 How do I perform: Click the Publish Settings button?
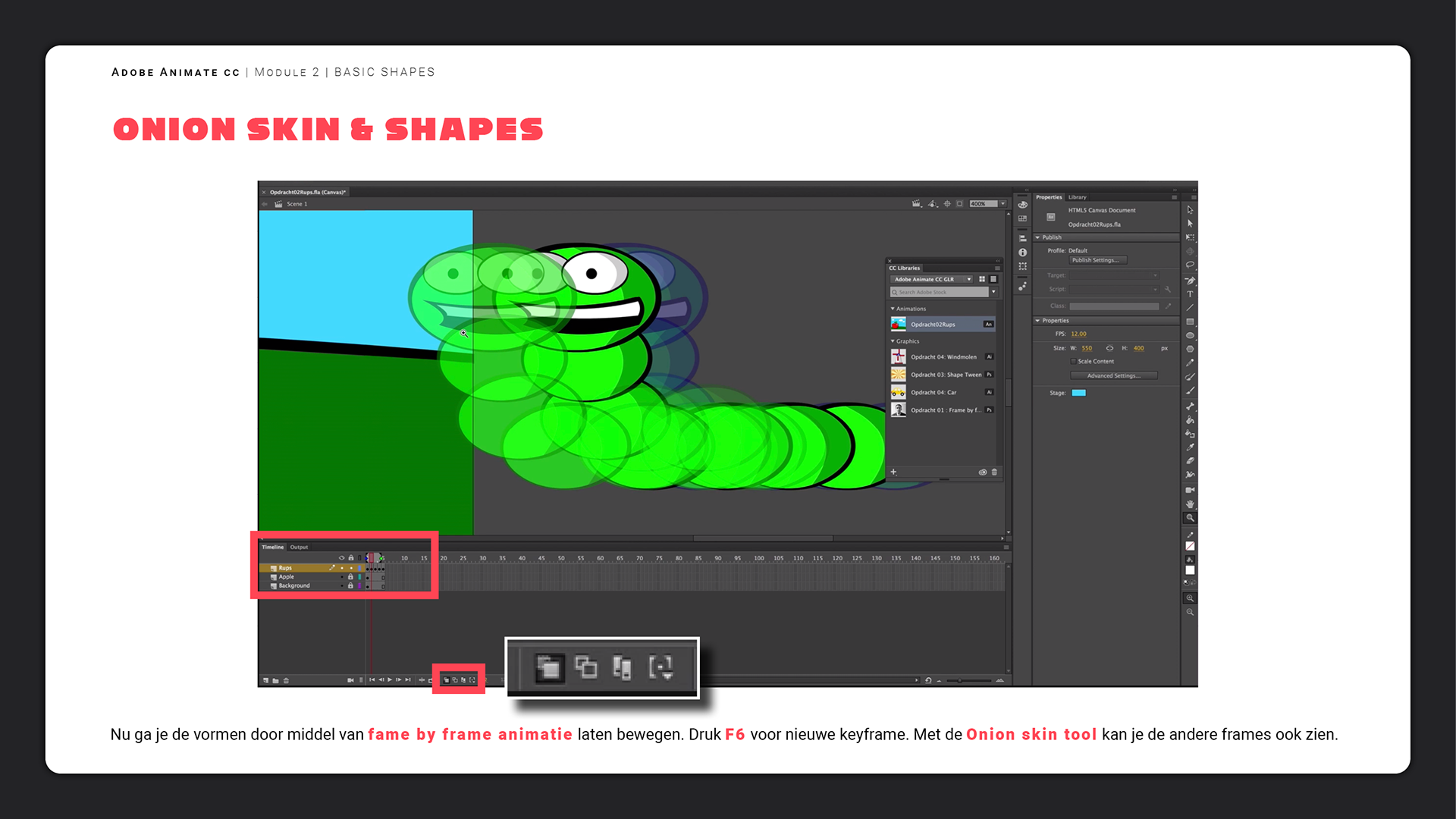tap(1097, 260)
